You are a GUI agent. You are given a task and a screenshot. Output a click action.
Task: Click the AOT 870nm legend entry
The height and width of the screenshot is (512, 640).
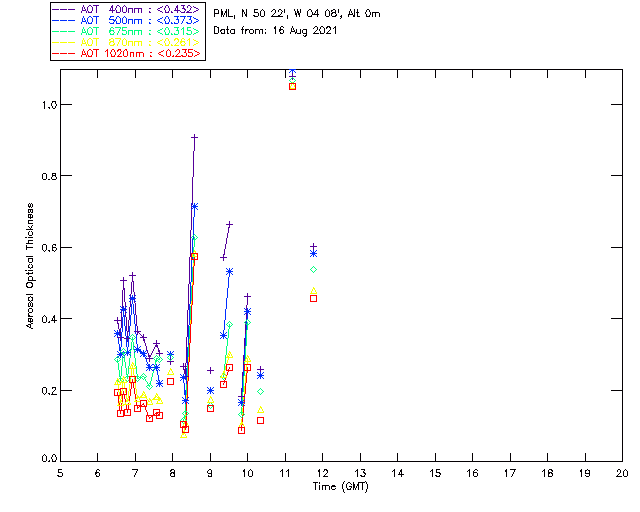coord(127,42)
